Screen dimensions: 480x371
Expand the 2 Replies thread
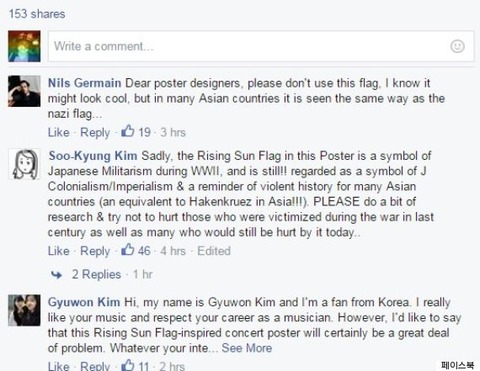[x=96, y=274]
